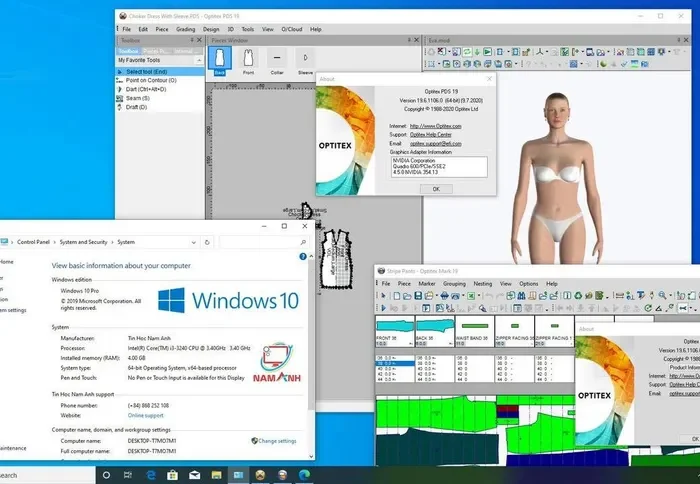The width and height of the screenshot is (700, 484).
Task: Click the green sphere icon in 3D toolbar
Action: (603, 64)
